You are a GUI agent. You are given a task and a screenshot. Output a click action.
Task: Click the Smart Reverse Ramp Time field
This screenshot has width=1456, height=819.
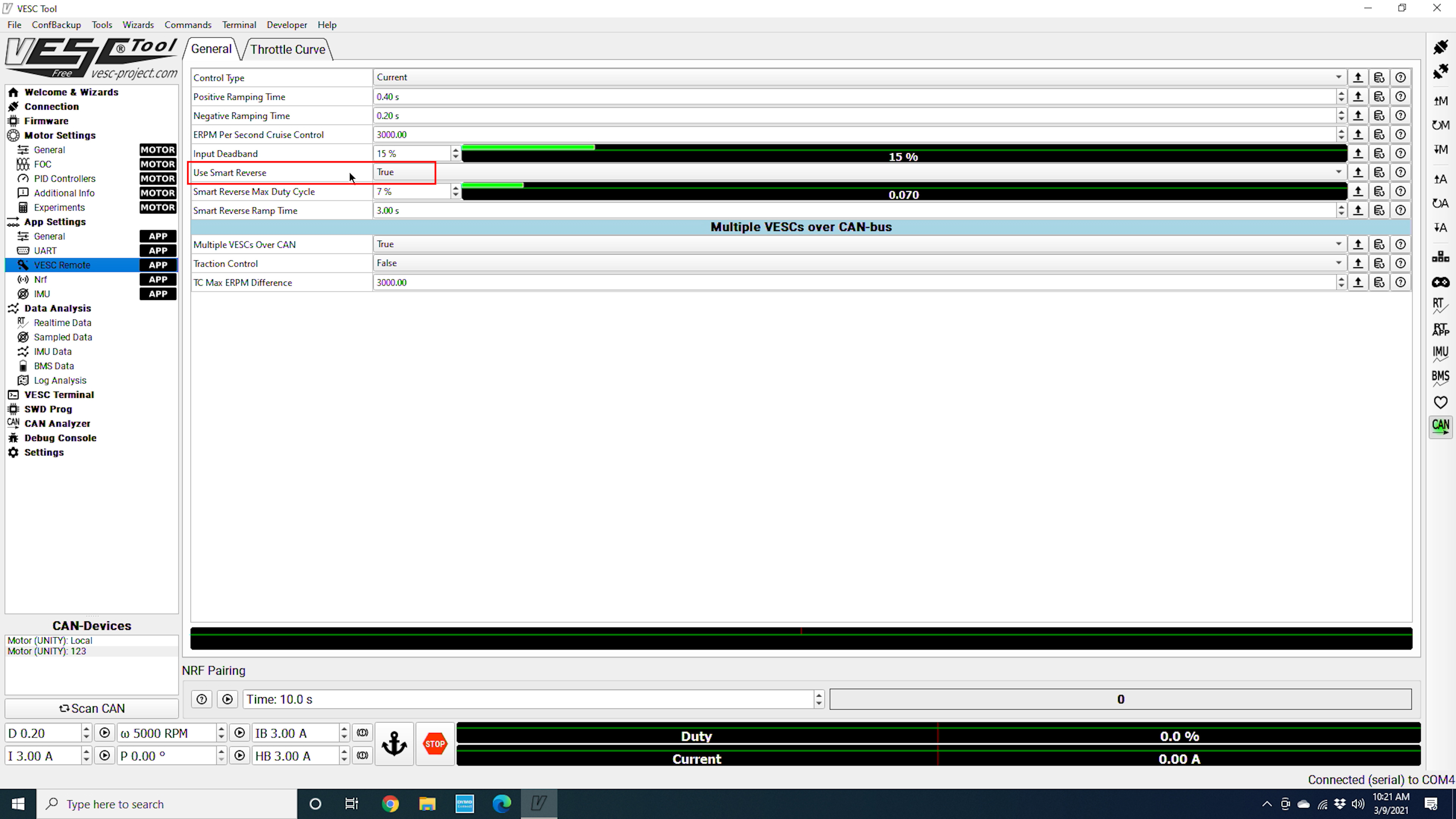point(855,210)
